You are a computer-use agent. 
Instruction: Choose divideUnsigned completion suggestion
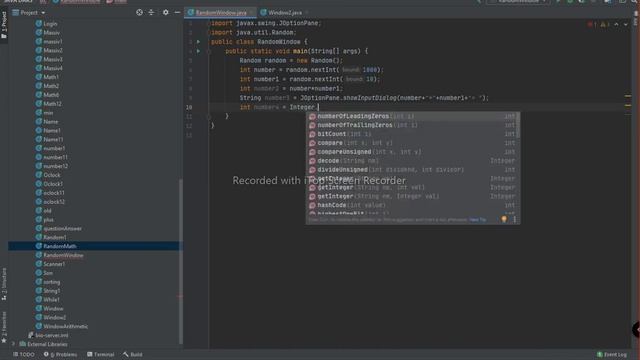point(411,170)
